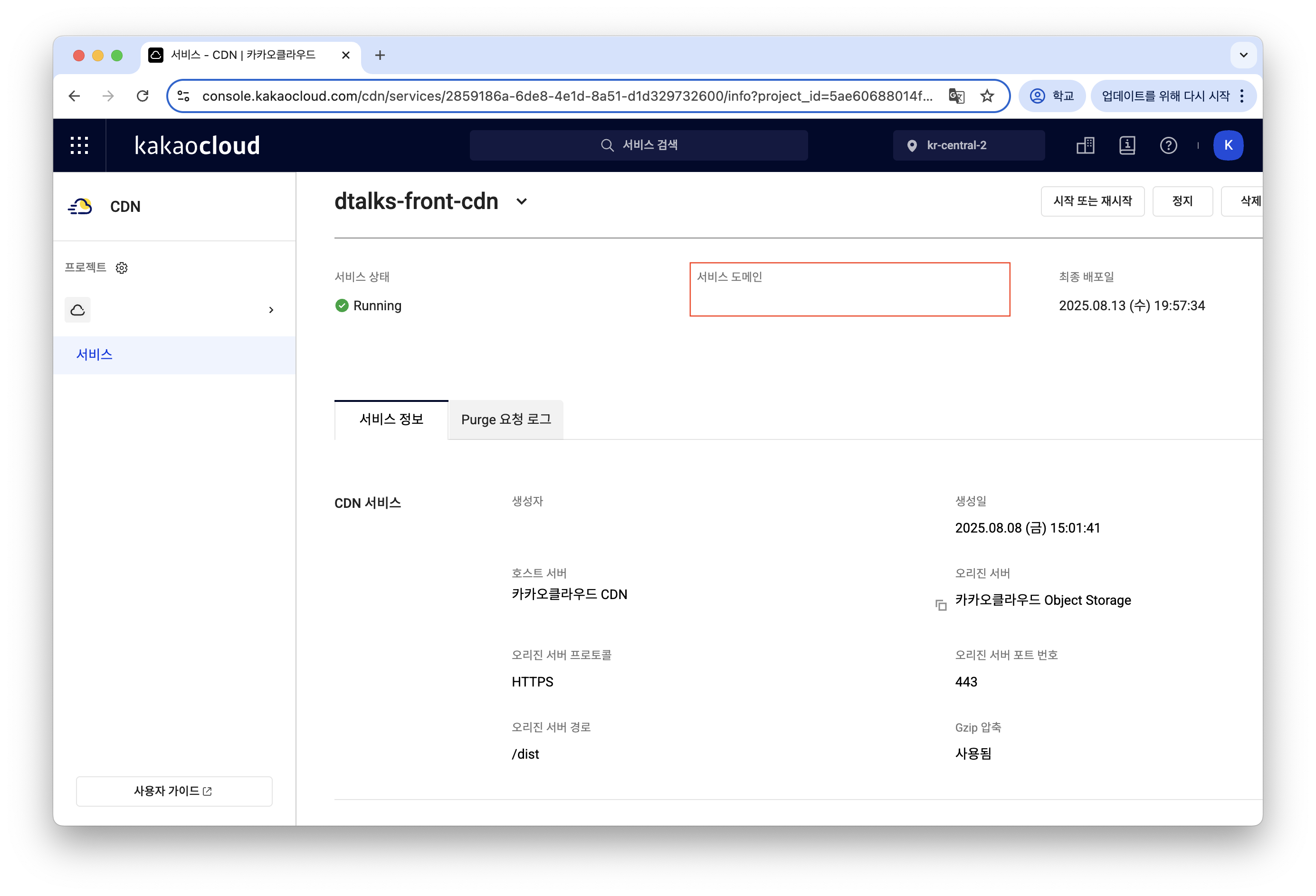Open the 사용자 가이드 link
This screenshot has height=896, width=1316.
(174, 791)
